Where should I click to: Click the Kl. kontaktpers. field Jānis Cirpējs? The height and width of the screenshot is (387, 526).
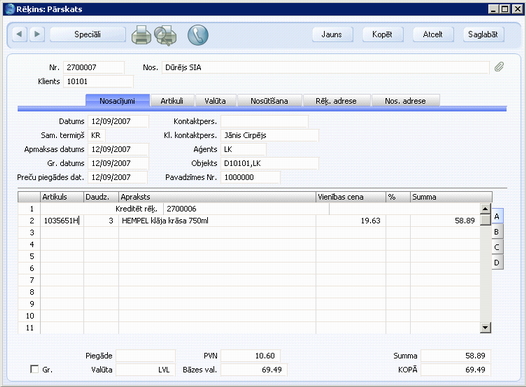(270, 135)
